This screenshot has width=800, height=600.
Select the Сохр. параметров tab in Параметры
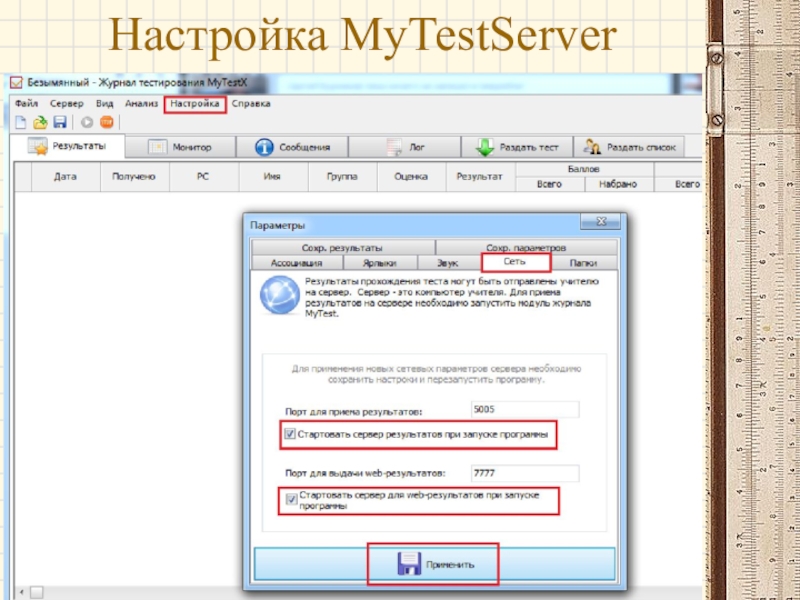(x=526, y=247)
